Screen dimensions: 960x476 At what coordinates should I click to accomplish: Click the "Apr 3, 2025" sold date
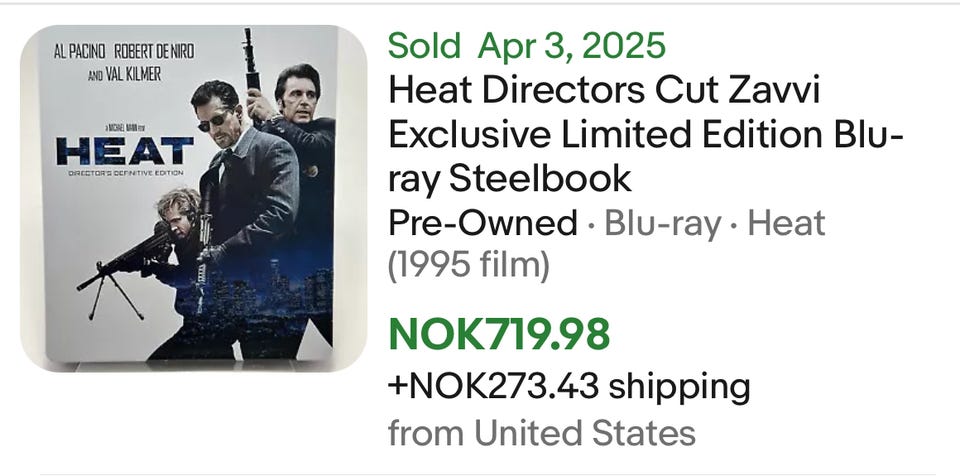click(572, 45)
